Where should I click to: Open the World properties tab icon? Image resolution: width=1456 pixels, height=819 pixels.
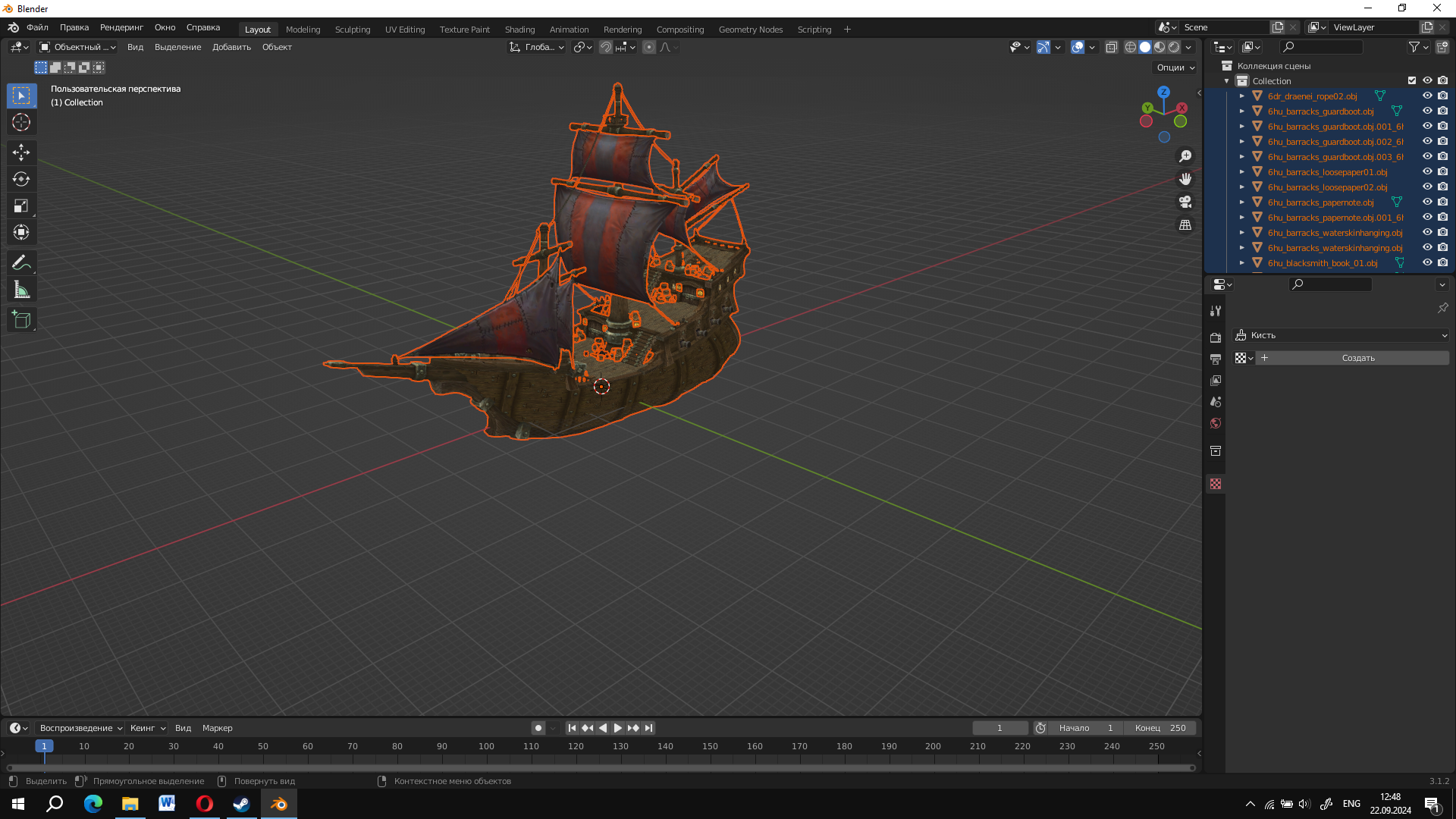pos(1216,423)
